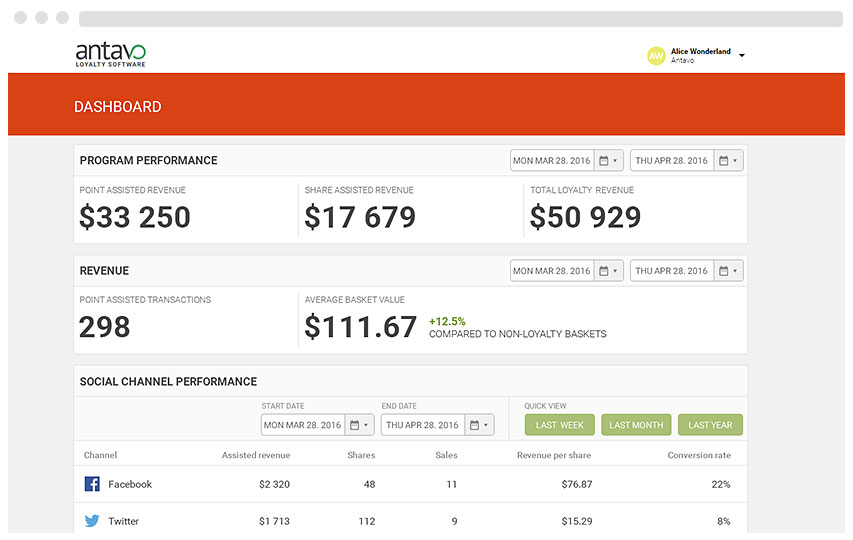
Task: Sort by Assisted revenue column header
Action: [x=256, y=456]
